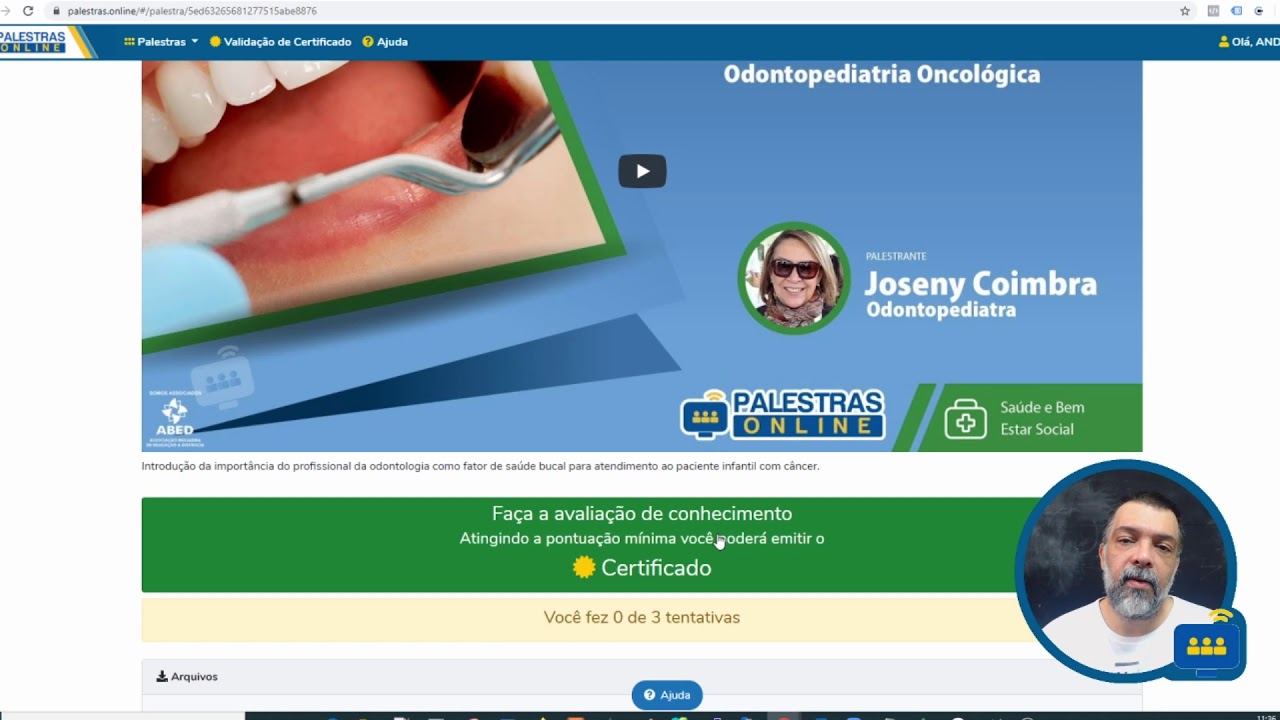Click the ABED association logo on the video
1280x720 pixels.
click(x=174, y=420)
